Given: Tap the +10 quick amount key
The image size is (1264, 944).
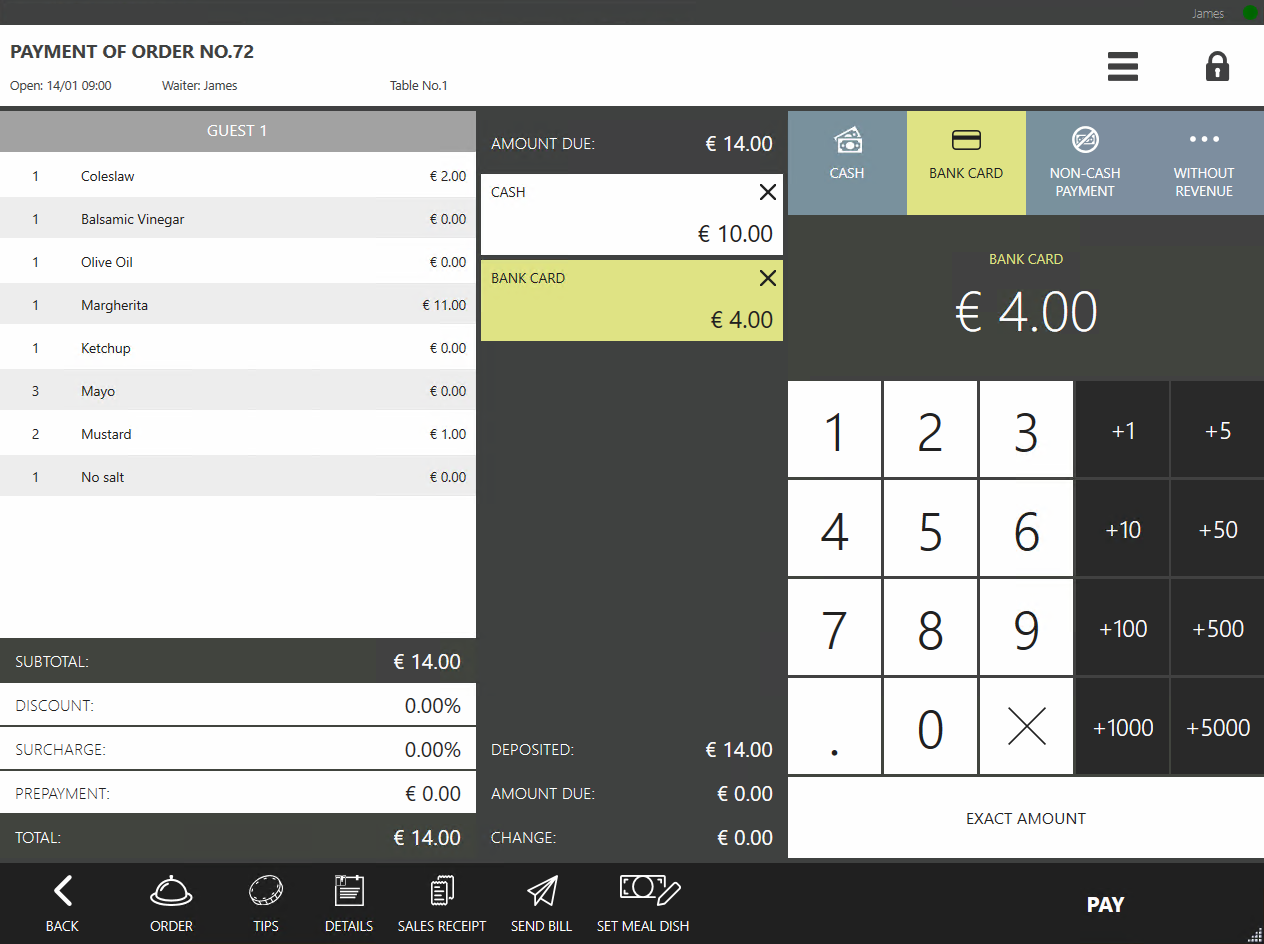Looking at the screenshot, I should pos(1123,530).
